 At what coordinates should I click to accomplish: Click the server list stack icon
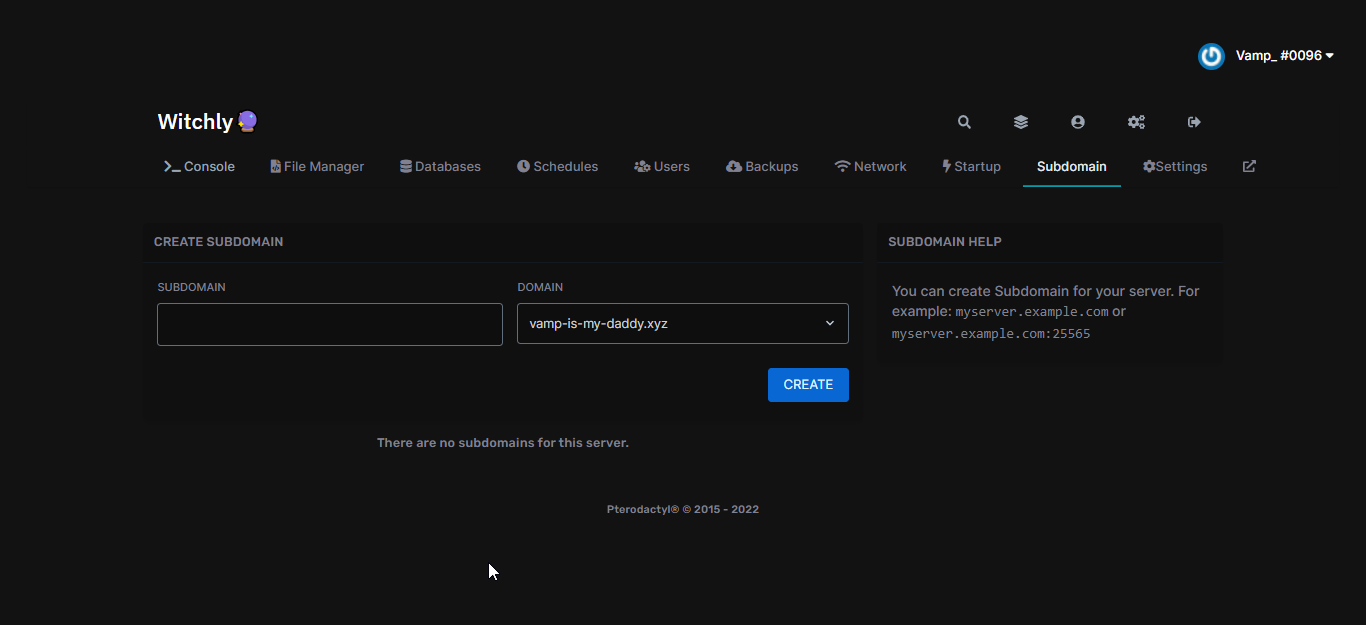1020,121
